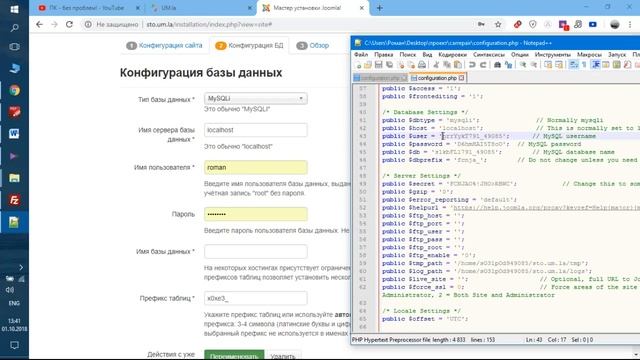Switch to the UM.la browser tab
This screenshot has height=360, width=640.
point(200,8)
